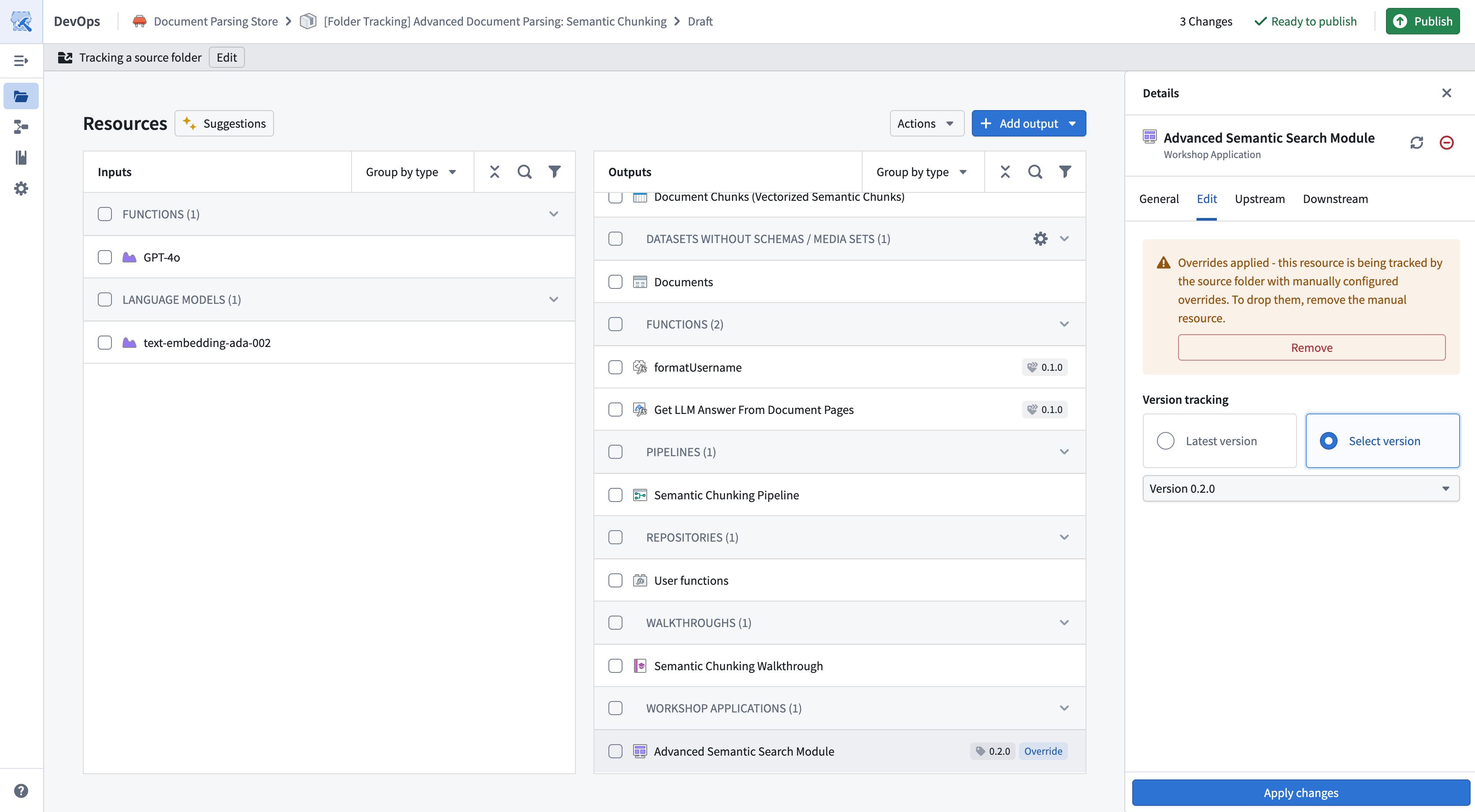Select the Latest version radio button
1475x812 pixels.
click(x=1166, y=441)
